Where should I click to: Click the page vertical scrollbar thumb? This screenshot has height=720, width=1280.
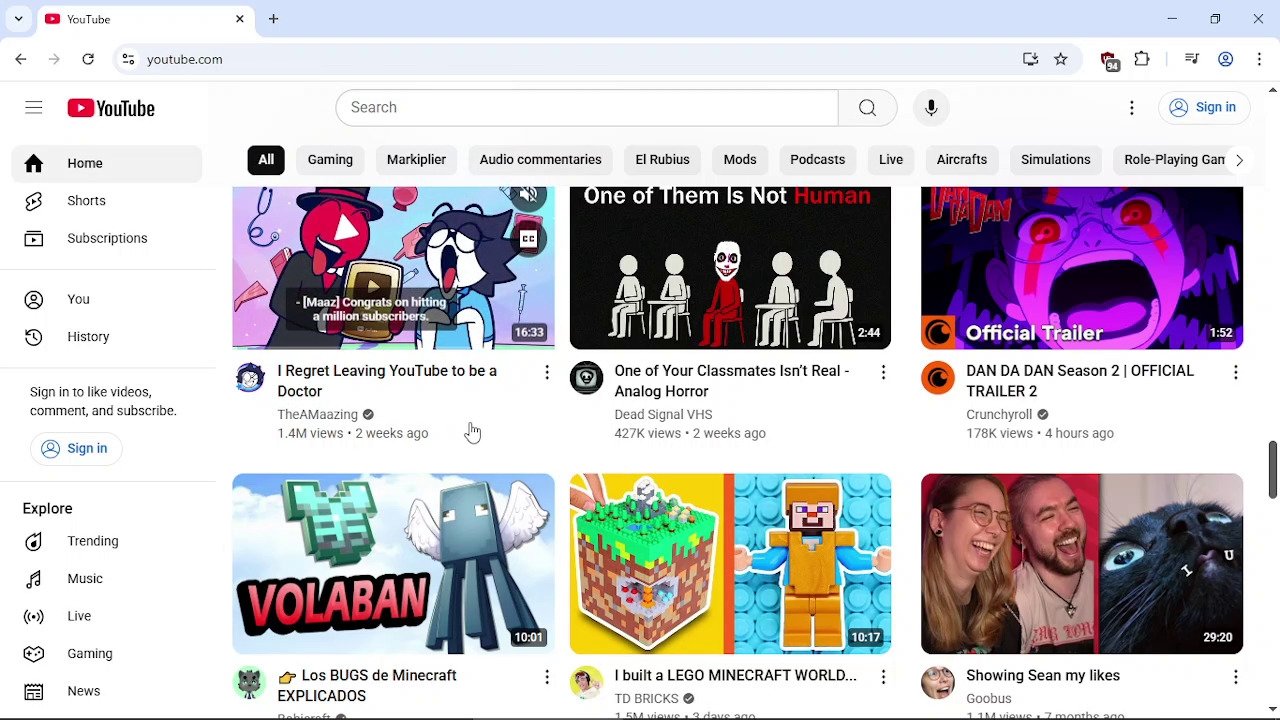point(1272,468)
